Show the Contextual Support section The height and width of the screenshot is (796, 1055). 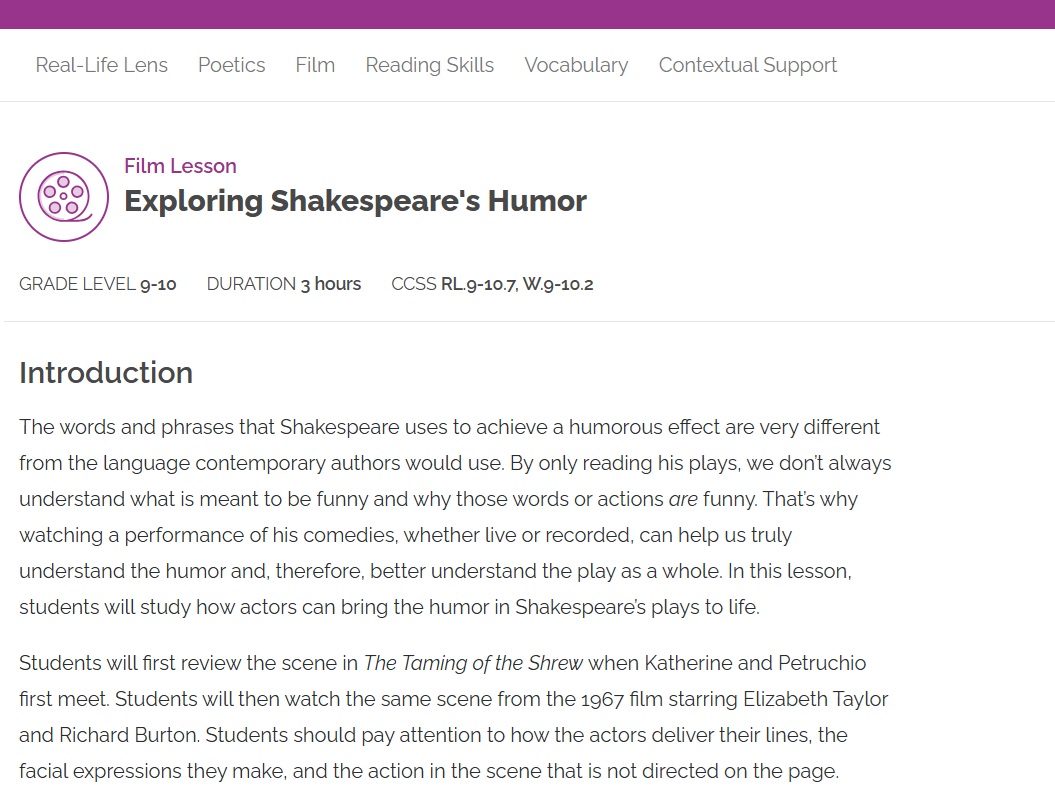point(747,65)
